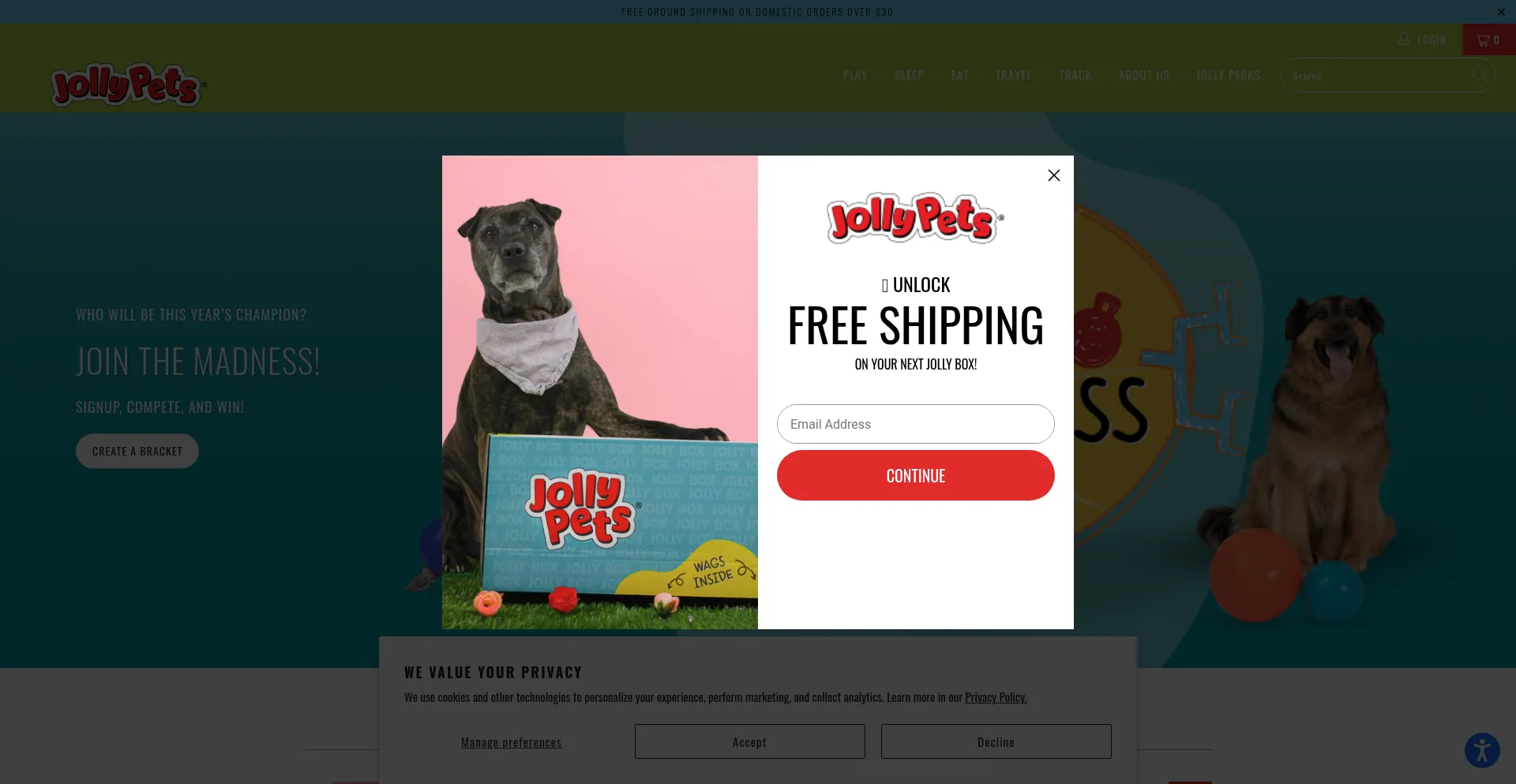
Task: Open the Jolly Perks menu item
Action: pos(1228,75)
